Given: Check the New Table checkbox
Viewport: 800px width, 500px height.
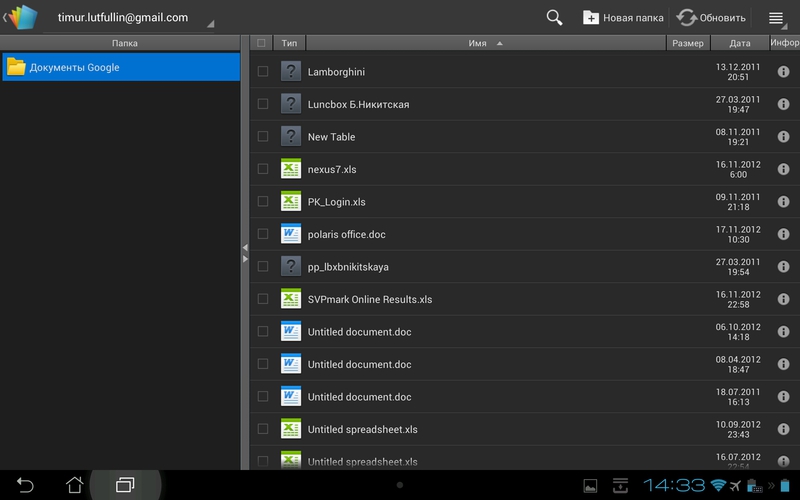Looking at the screenshot, I should pos(263,136).
